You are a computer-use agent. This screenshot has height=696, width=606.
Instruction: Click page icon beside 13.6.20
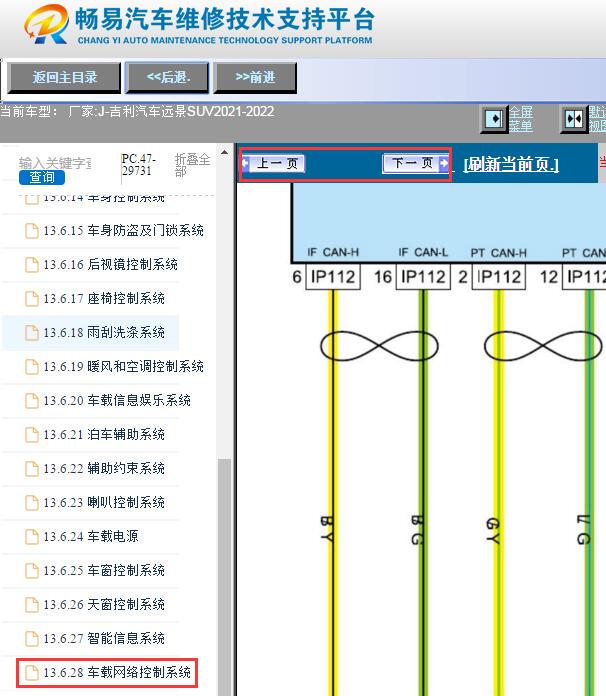click(32, 400)
